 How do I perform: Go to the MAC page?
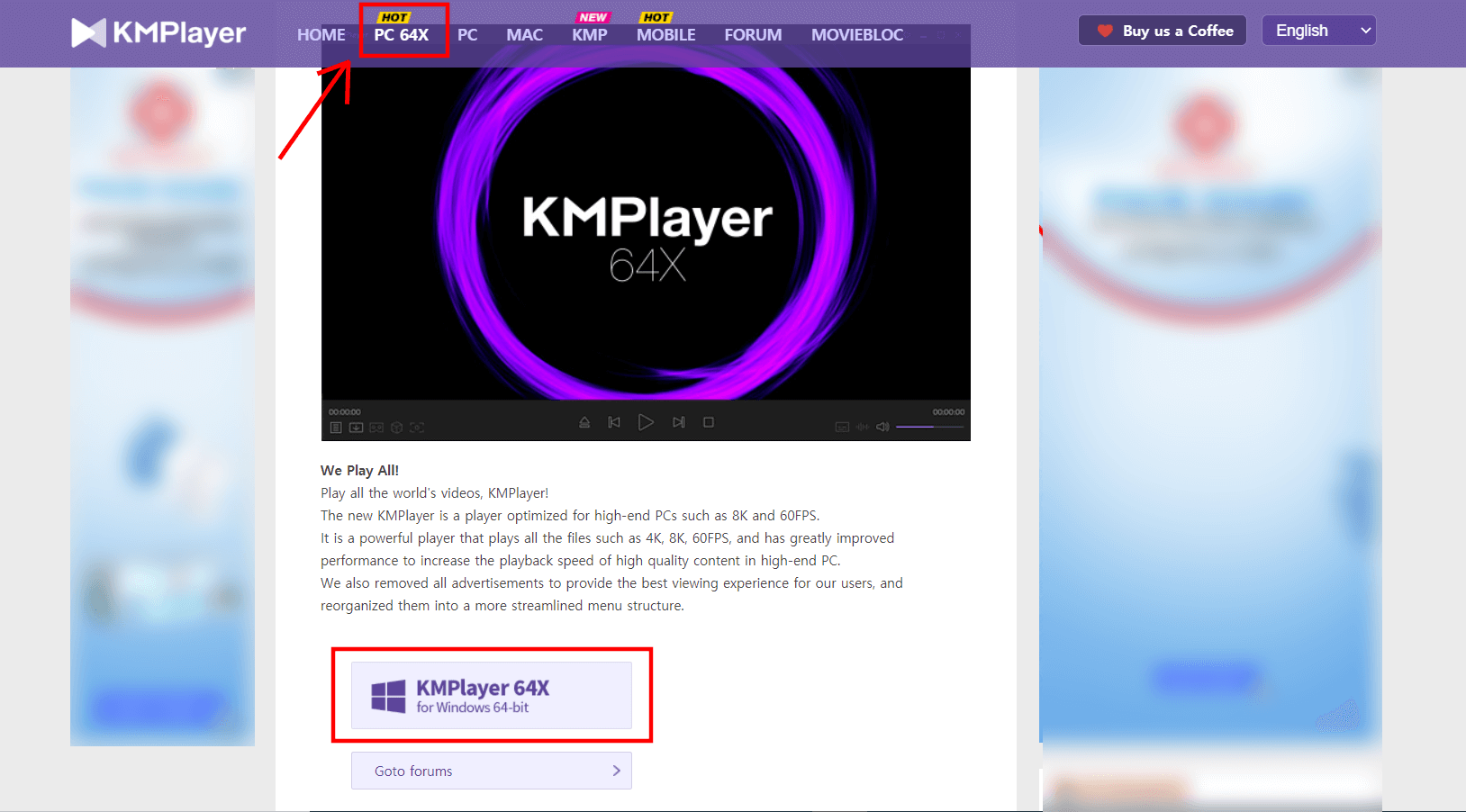(x=525, y=35)
